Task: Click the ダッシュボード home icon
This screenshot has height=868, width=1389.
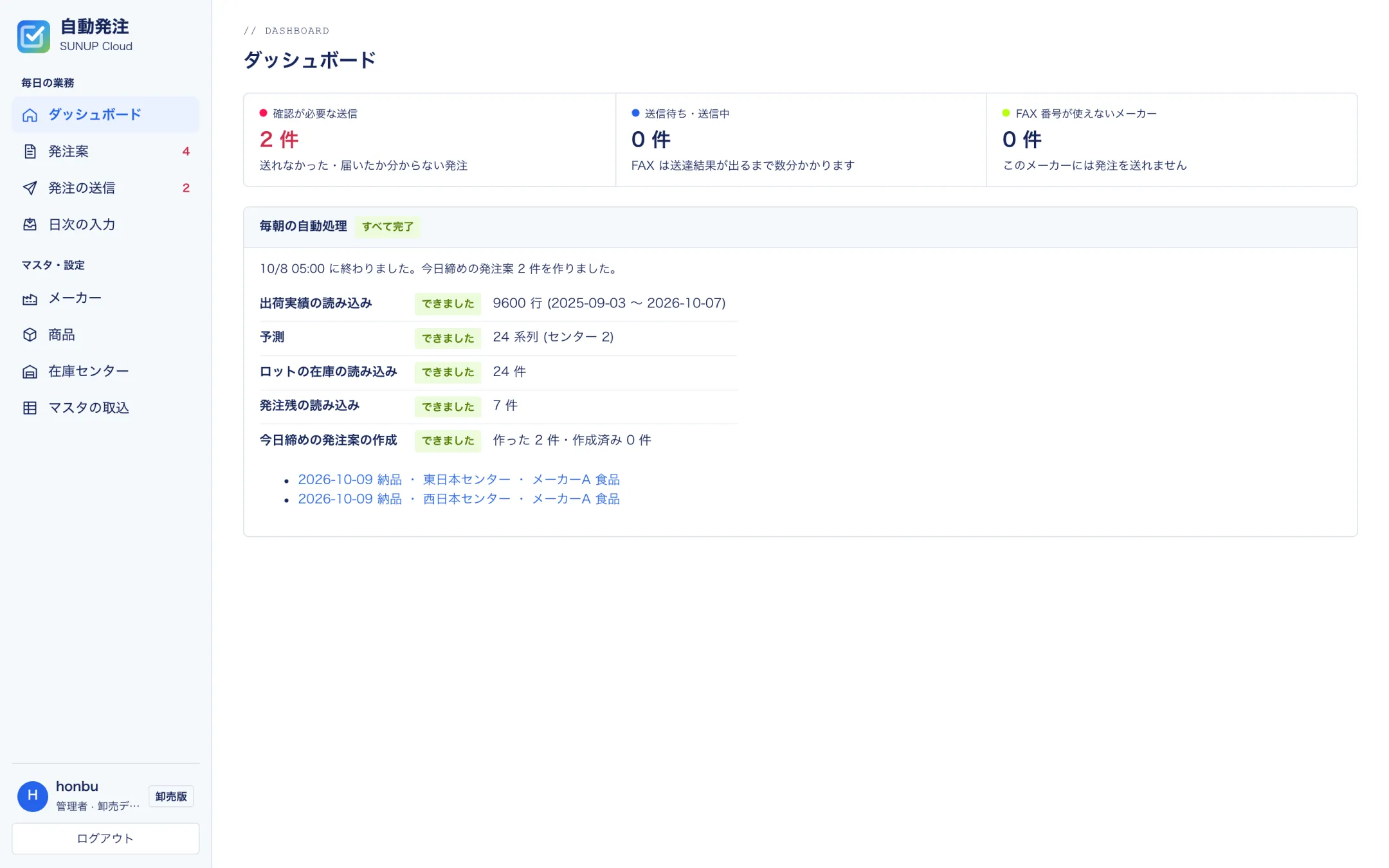Action: point(30,115)
